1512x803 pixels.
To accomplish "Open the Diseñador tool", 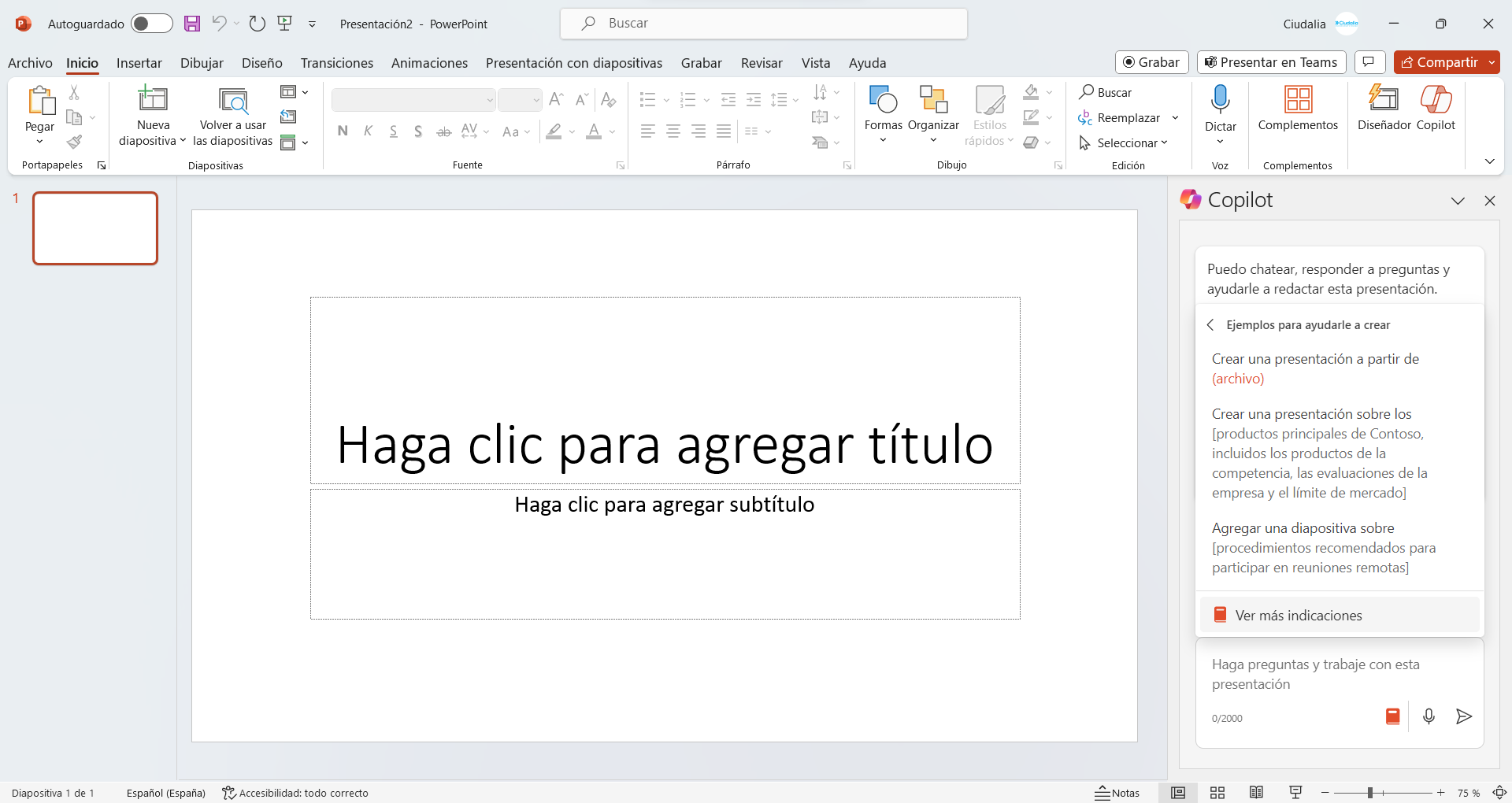I will [1384, 108].
